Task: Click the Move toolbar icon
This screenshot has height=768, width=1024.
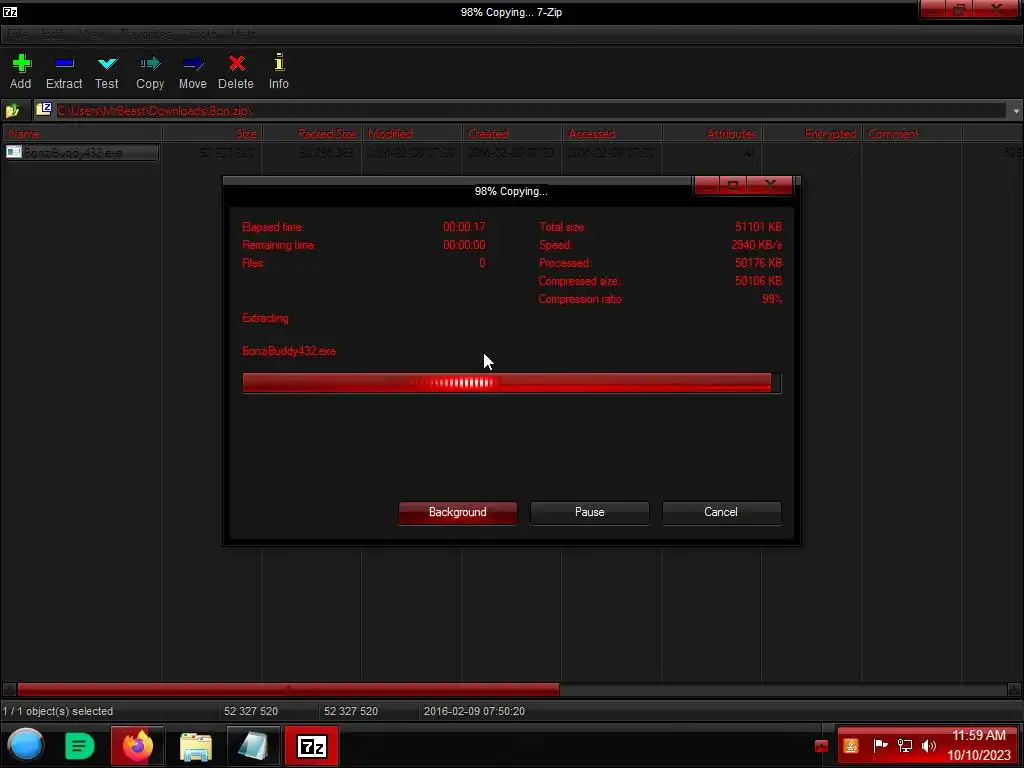Action: (x=193, y=63)
